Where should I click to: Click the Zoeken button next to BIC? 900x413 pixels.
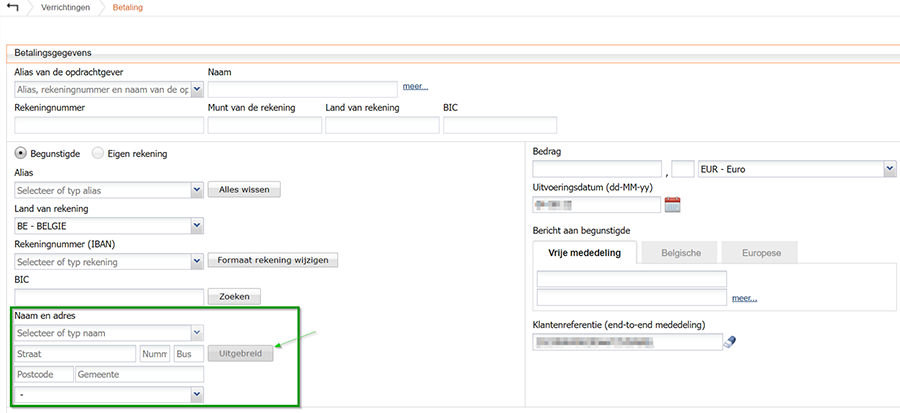click(x=234, y=296)
